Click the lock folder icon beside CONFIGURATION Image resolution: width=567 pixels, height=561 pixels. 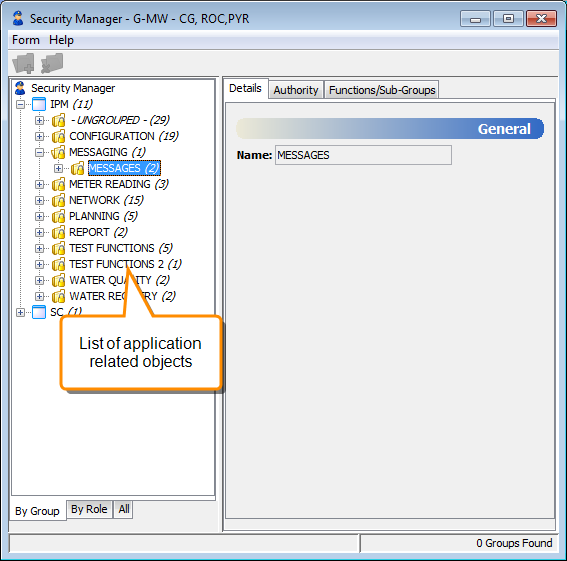tap(59, 136)
